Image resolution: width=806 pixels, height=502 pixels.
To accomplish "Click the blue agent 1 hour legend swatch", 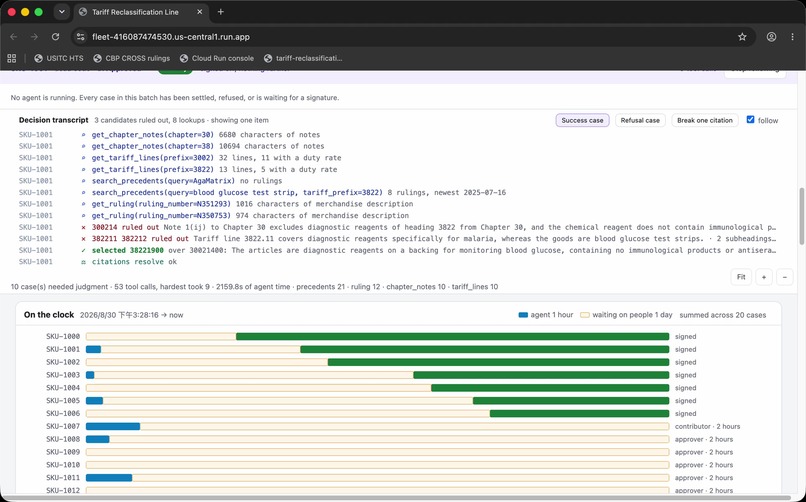I will [523, 315].
